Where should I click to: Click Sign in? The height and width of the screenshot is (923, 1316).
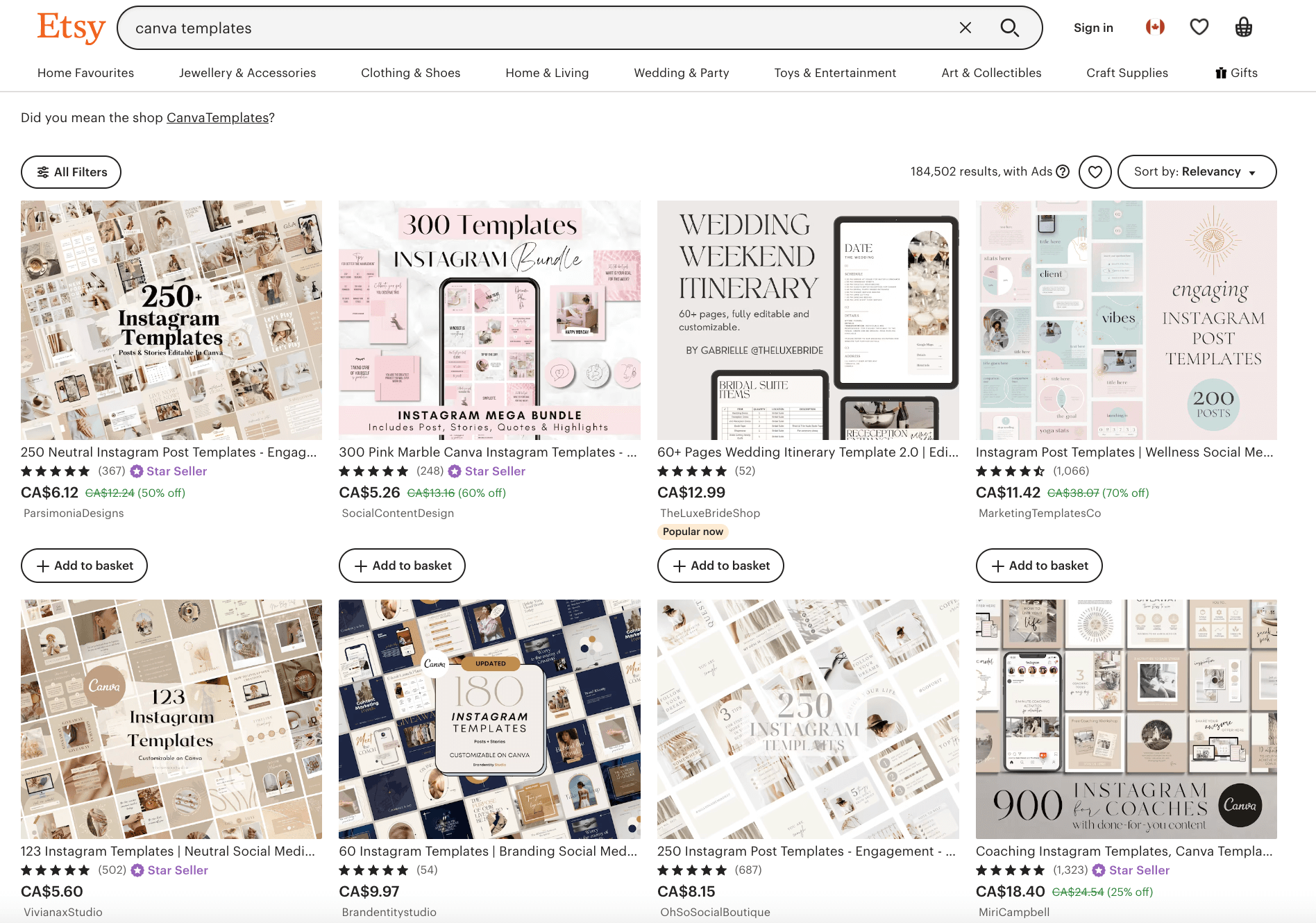click(1093, 28)
